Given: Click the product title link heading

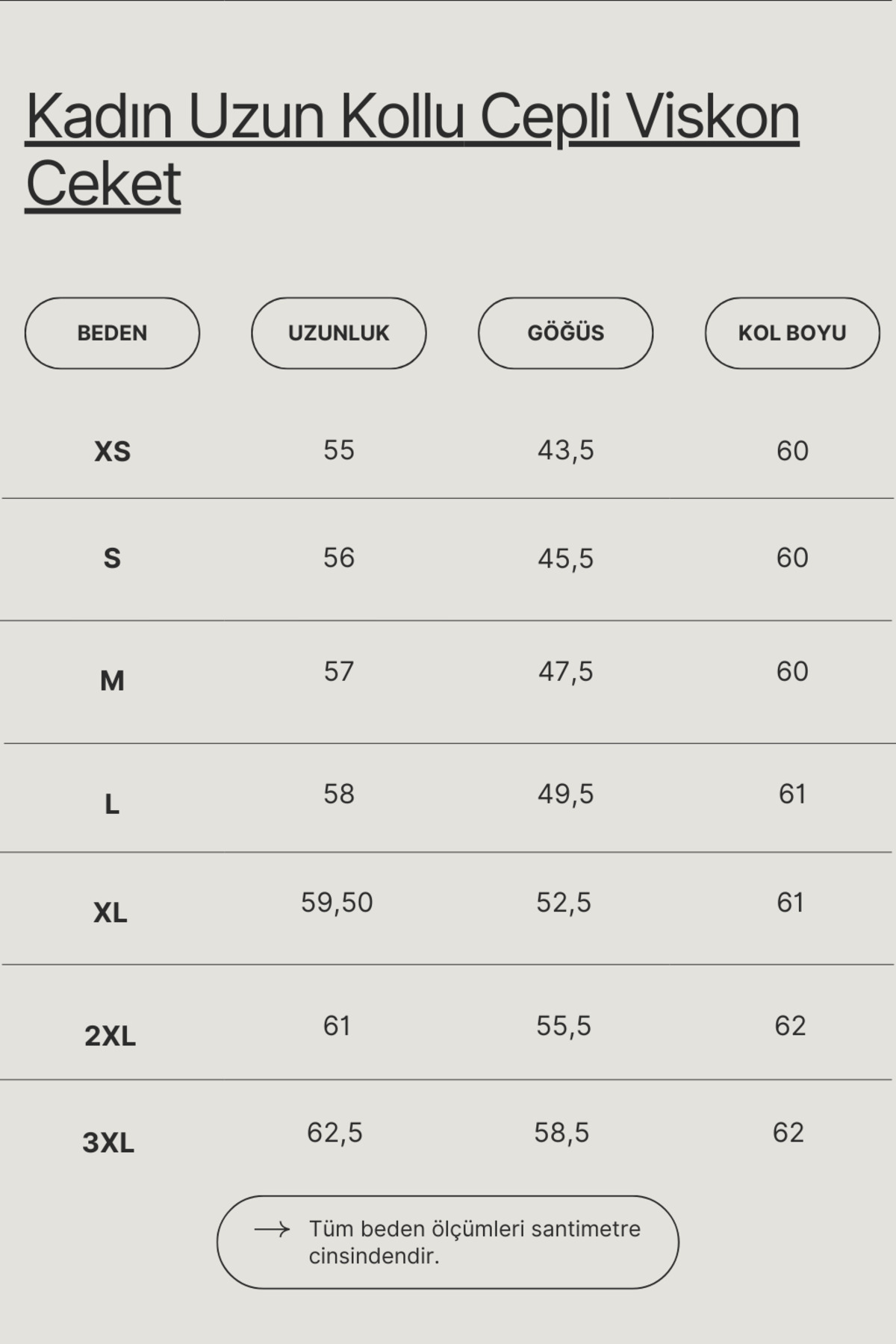Looking at the screenshot, I should [x=412, y=149].
